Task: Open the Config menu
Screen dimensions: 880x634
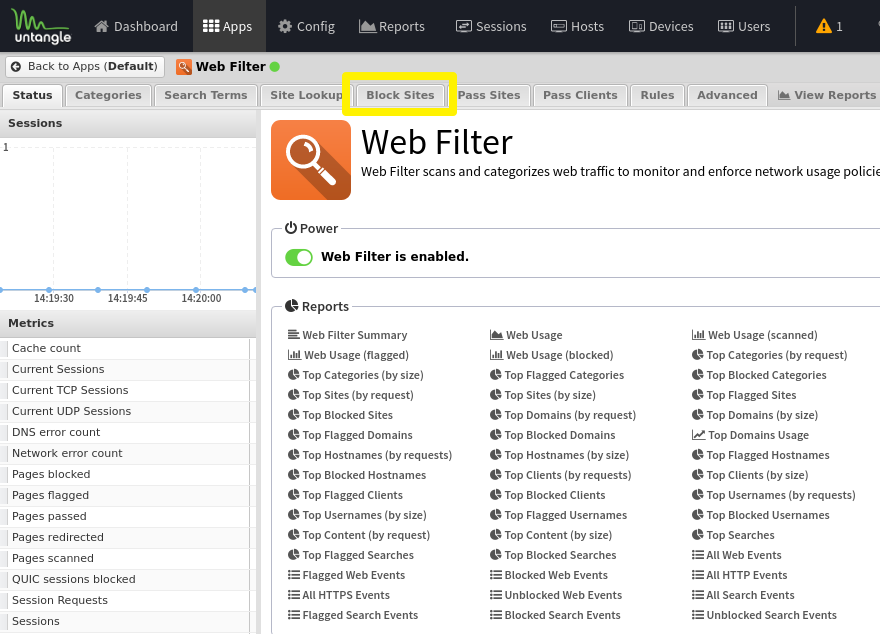Action: [306, 26]
